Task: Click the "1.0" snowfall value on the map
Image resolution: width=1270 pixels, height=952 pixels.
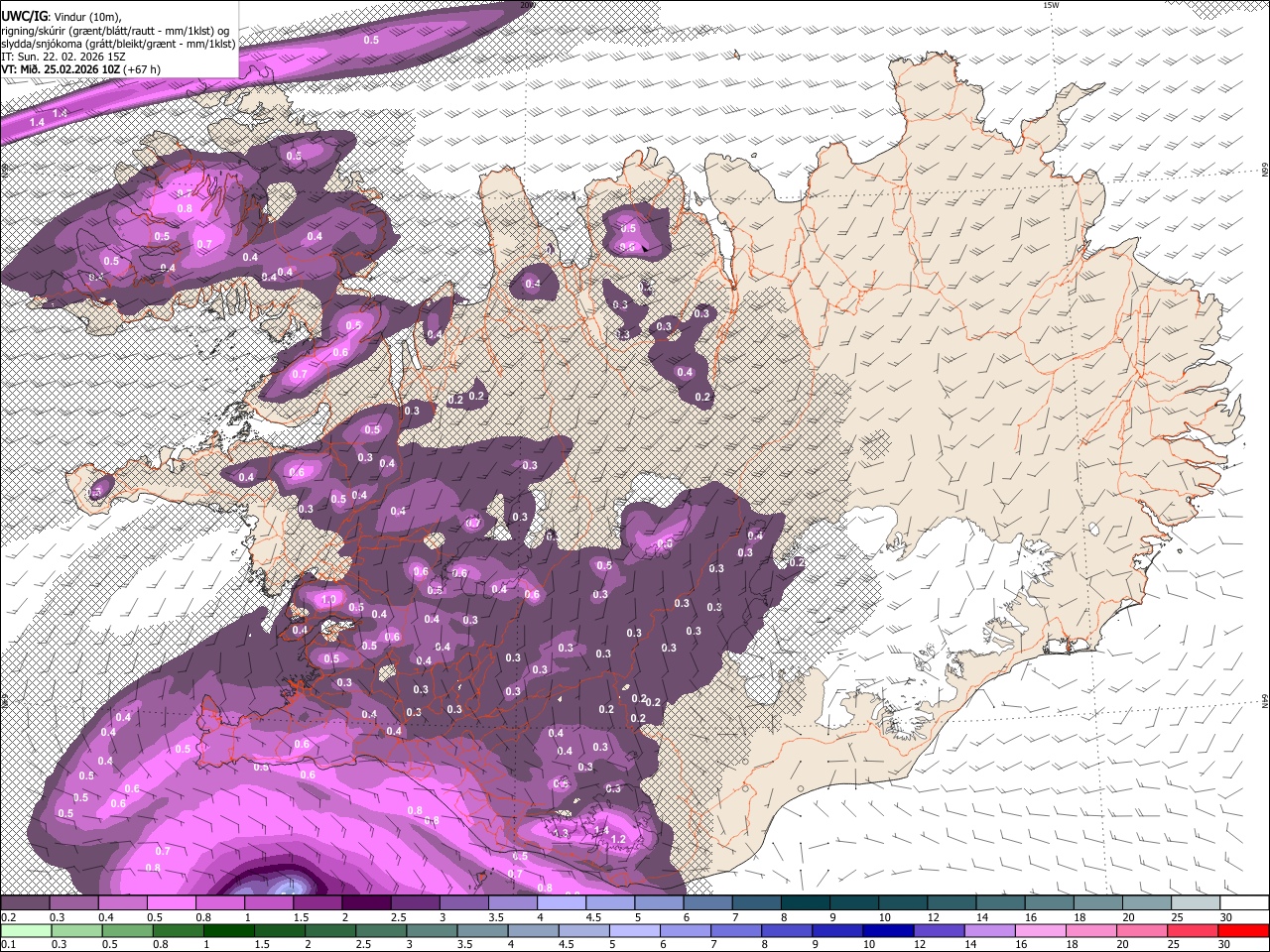Action: pyautogui.click(x=328, y=600)
